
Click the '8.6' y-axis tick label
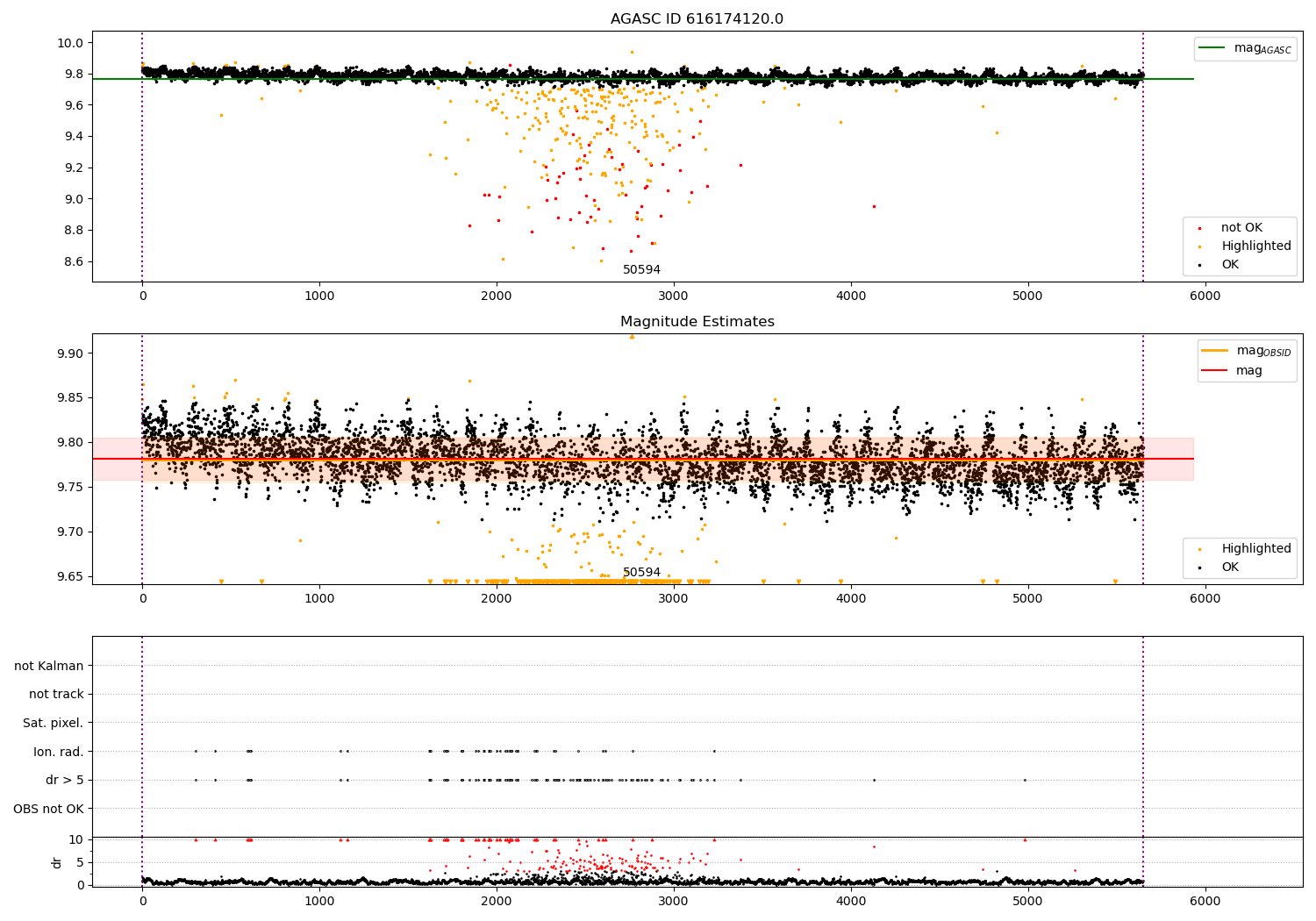point(75,261)
